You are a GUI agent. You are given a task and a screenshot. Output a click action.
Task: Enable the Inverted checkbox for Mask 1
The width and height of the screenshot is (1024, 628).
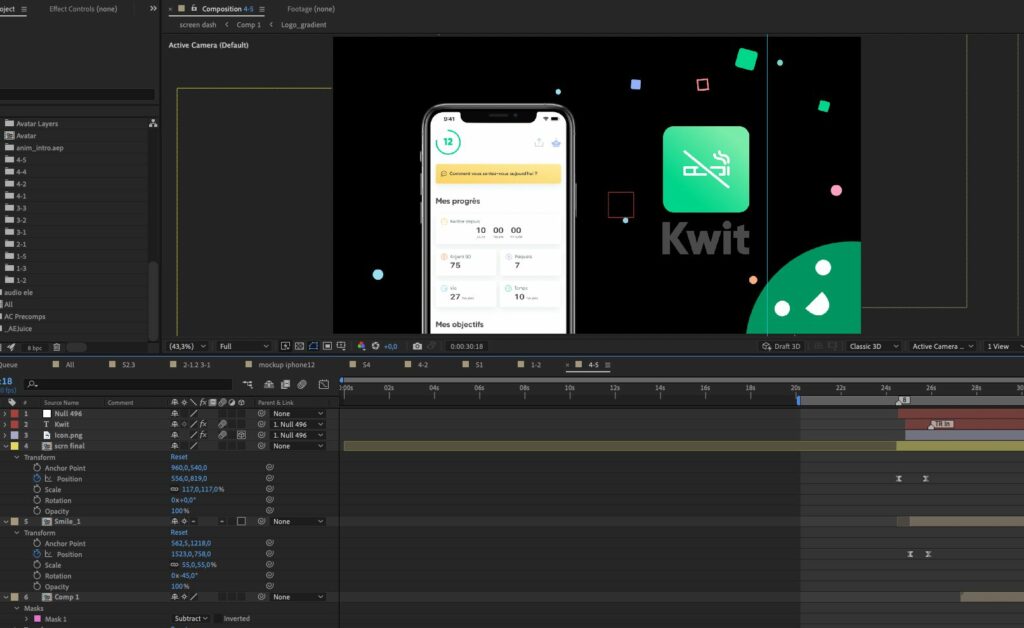(217, 619)
